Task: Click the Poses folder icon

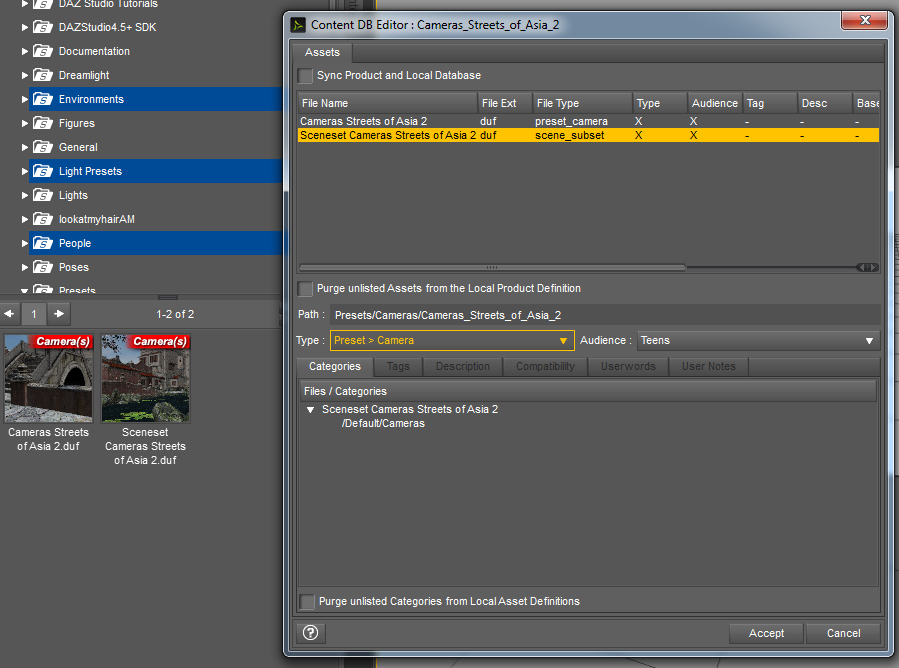Action: (43, 268)
